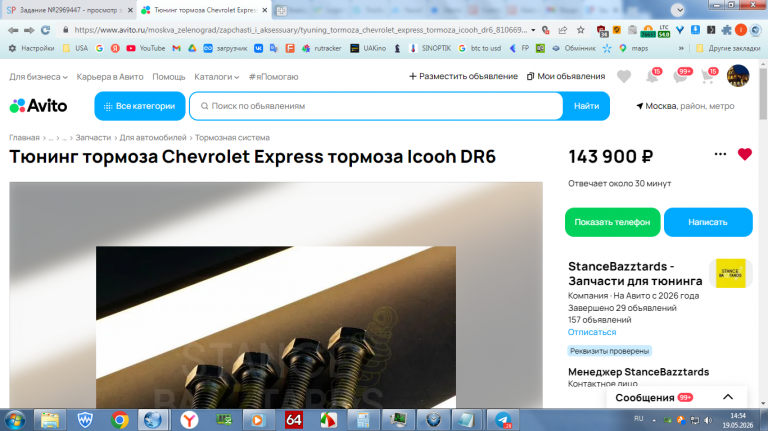Open the VK bookmark icon
The image size is (768, 431).
(x=258, y=48)
